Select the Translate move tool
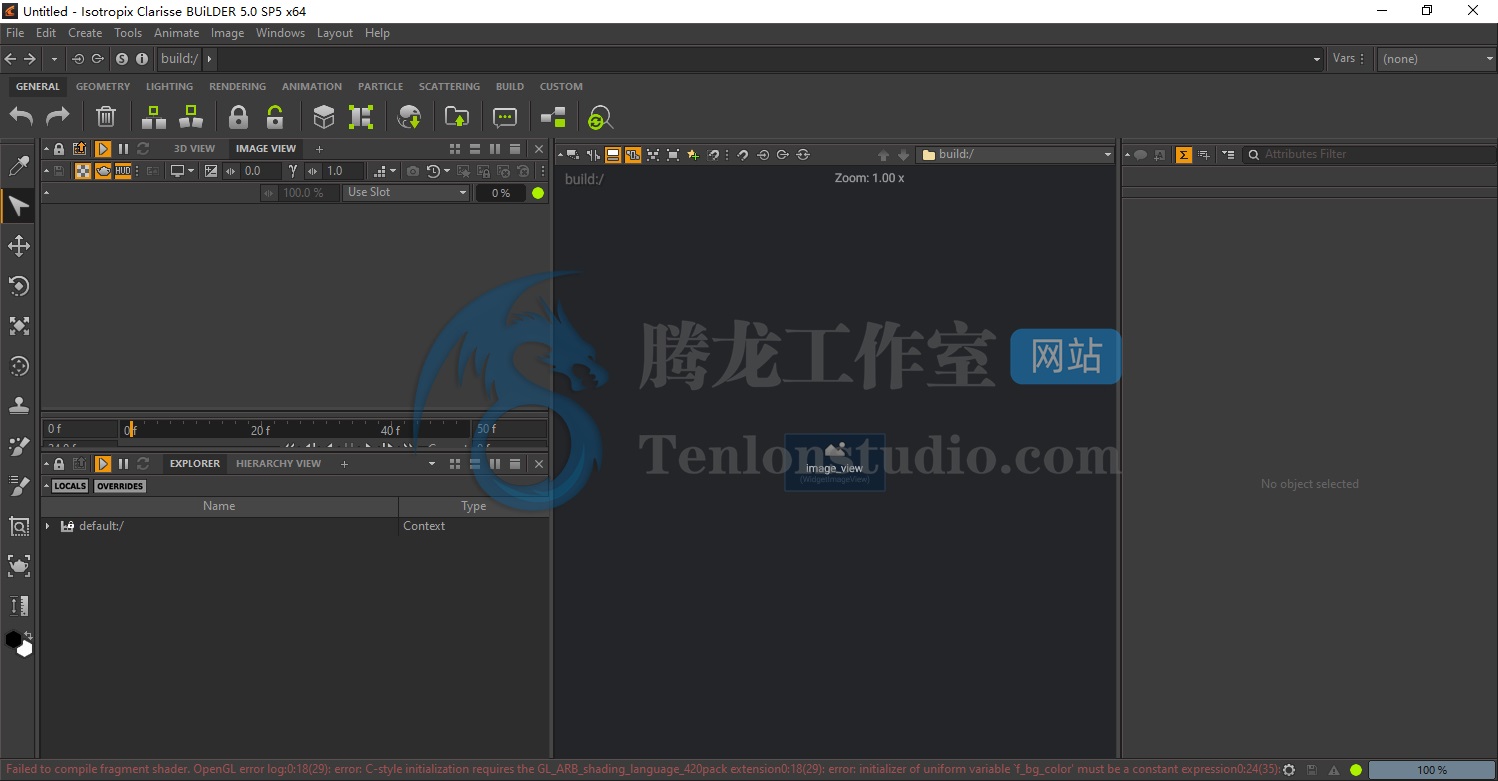 pyautogui.click(x=19, y=246)
